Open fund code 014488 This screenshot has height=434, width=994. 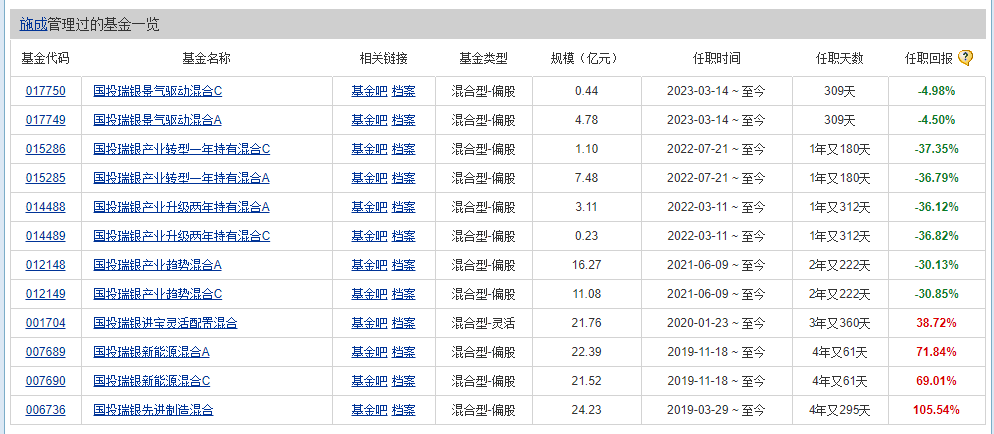coord(46,207)
